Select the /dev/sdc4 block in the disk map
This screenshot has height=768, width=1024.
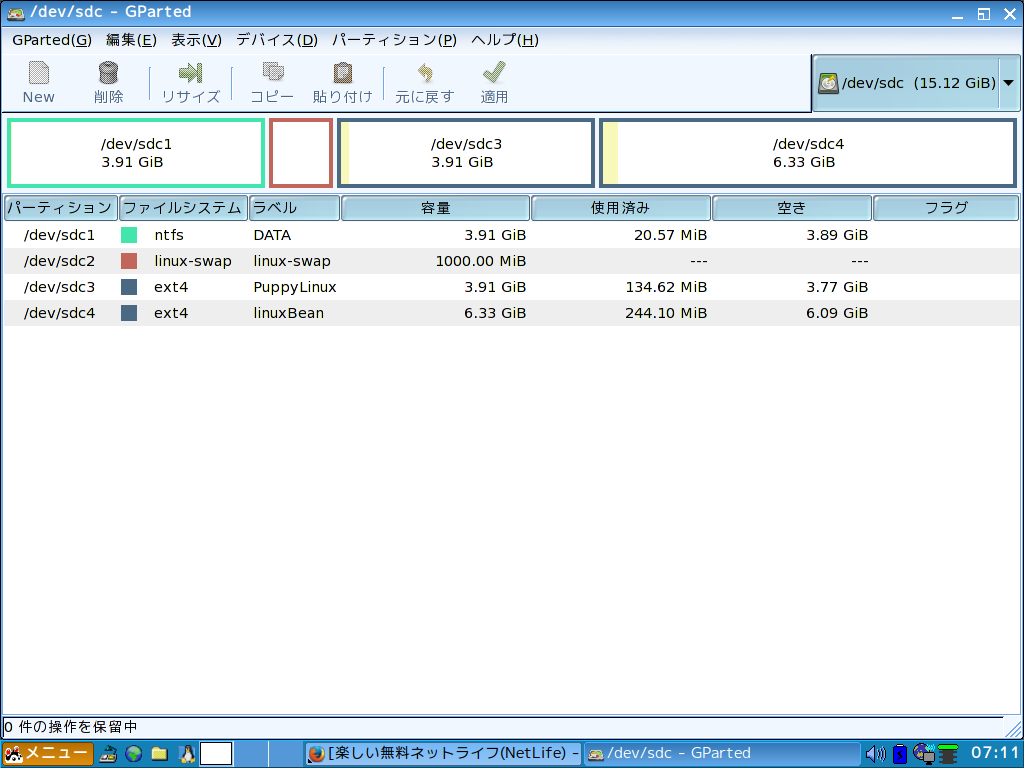[x=808, y=153]
